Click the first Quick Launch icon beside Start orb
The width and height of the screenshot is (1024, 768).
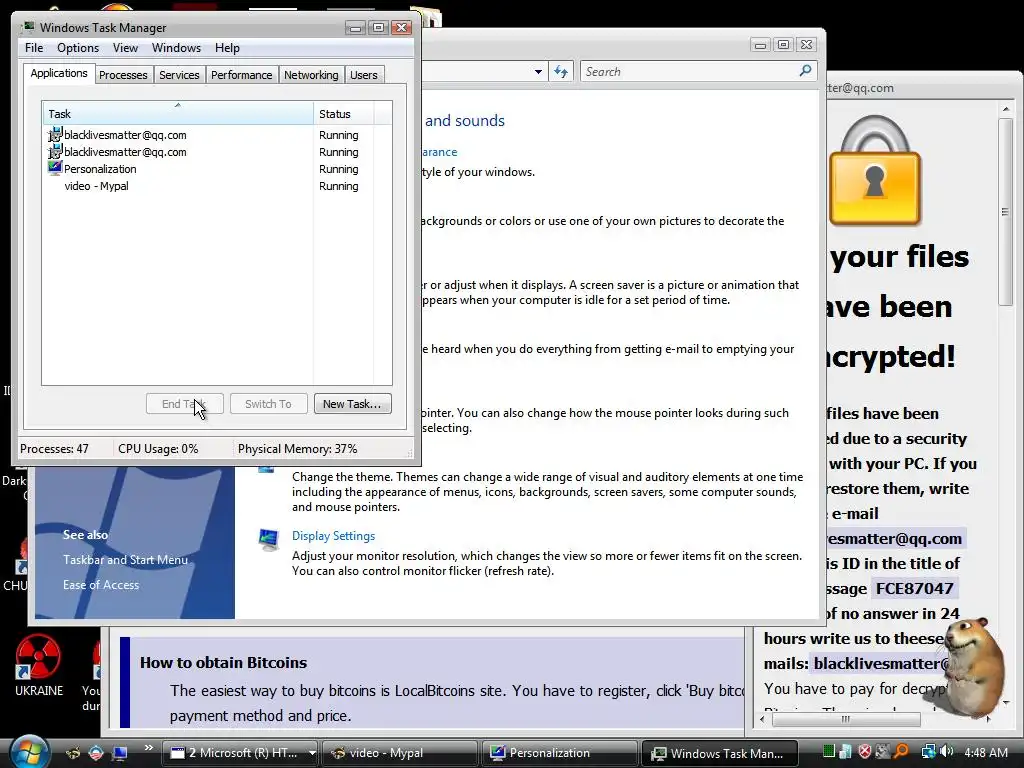72,753
